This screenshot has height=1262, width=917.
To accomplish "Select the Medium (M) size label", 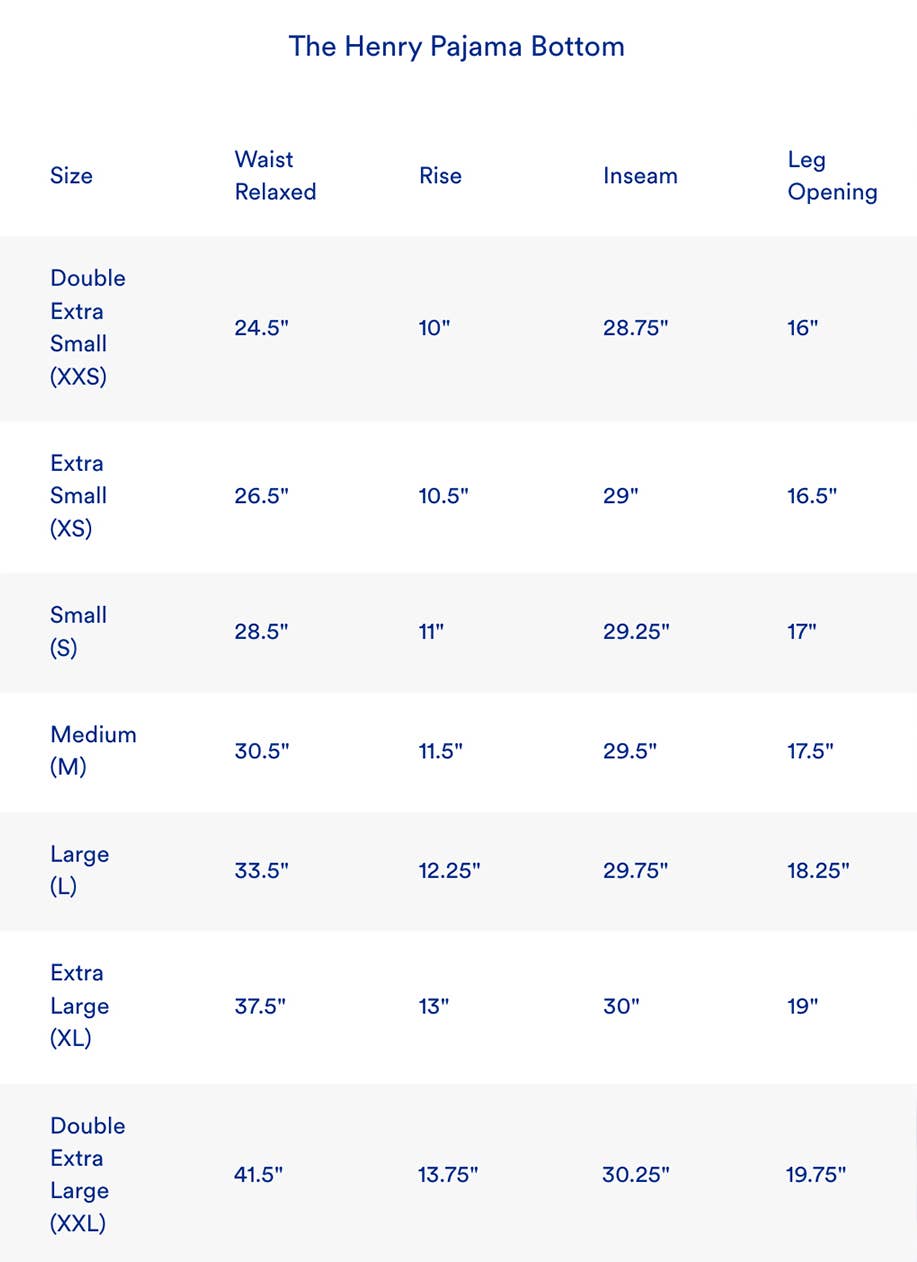I will 93,750.
